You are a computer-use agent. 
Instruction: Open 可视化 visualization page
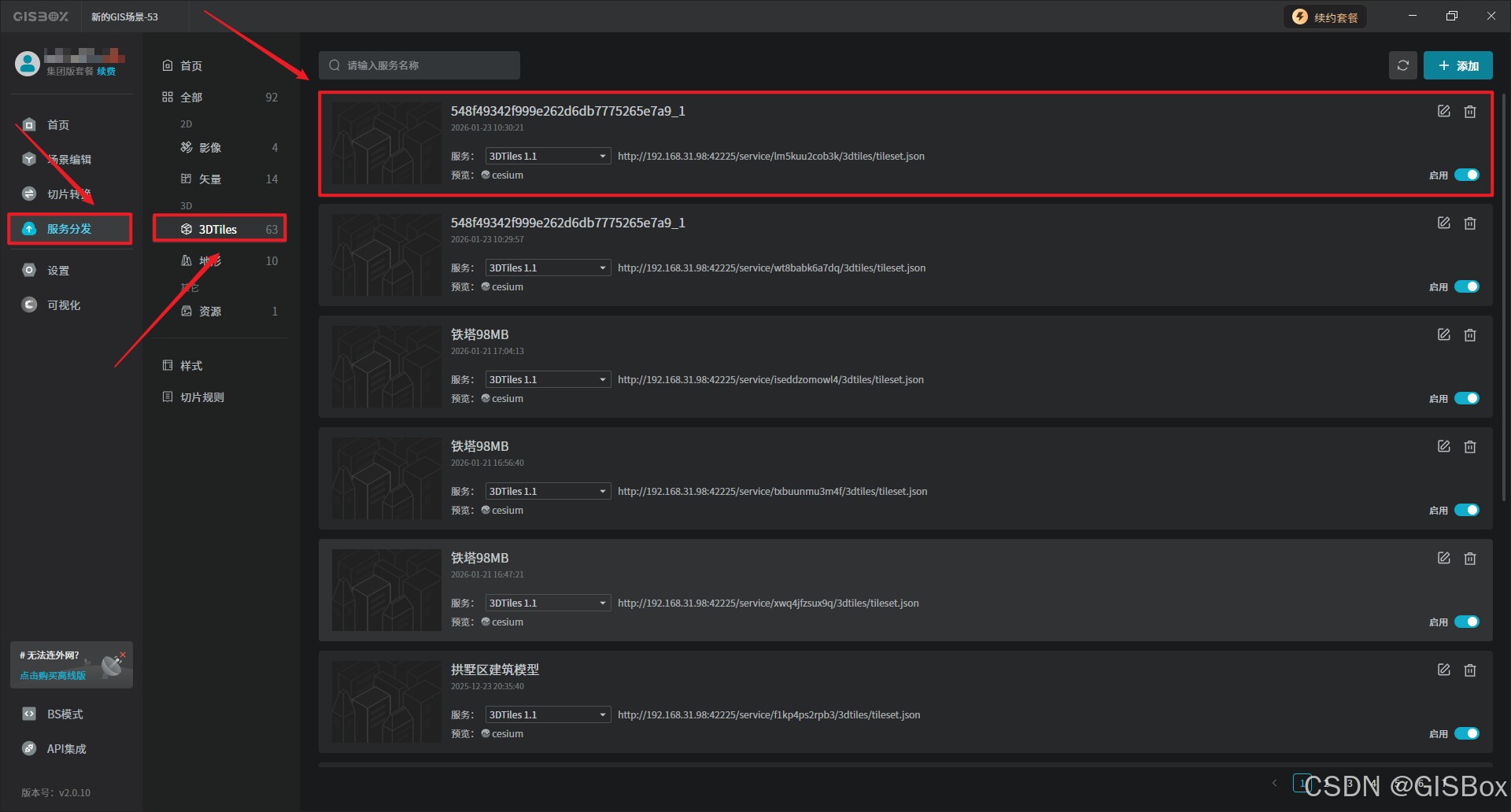[63, 304]
